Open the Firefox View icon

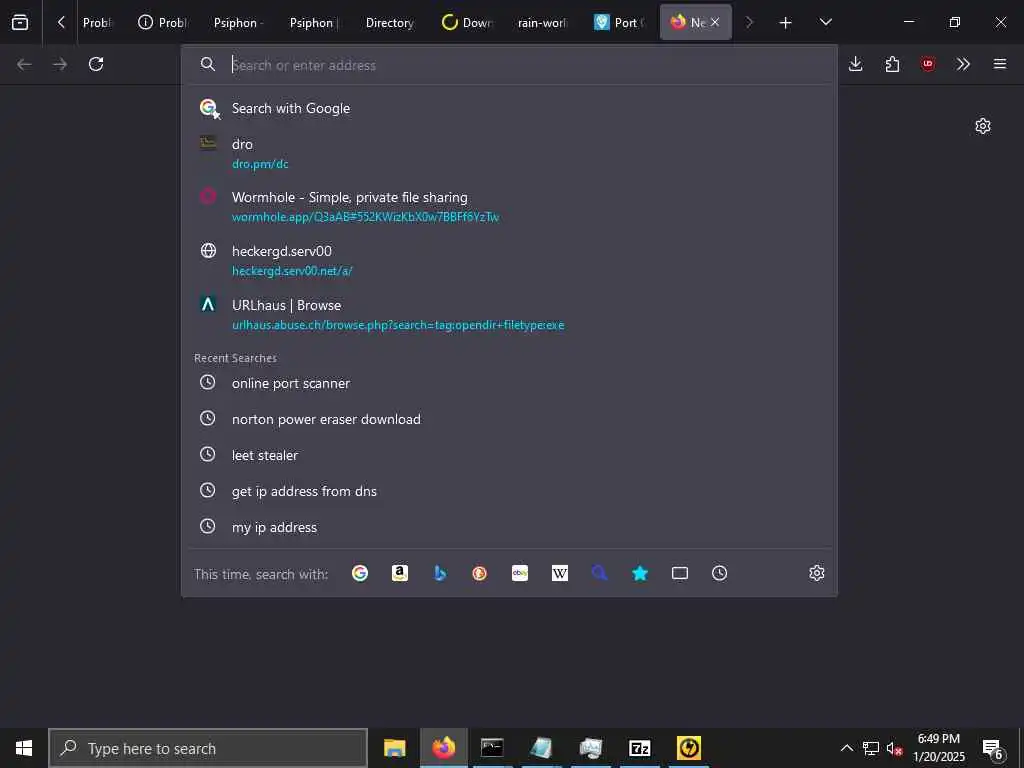click(x=20, y=22)
